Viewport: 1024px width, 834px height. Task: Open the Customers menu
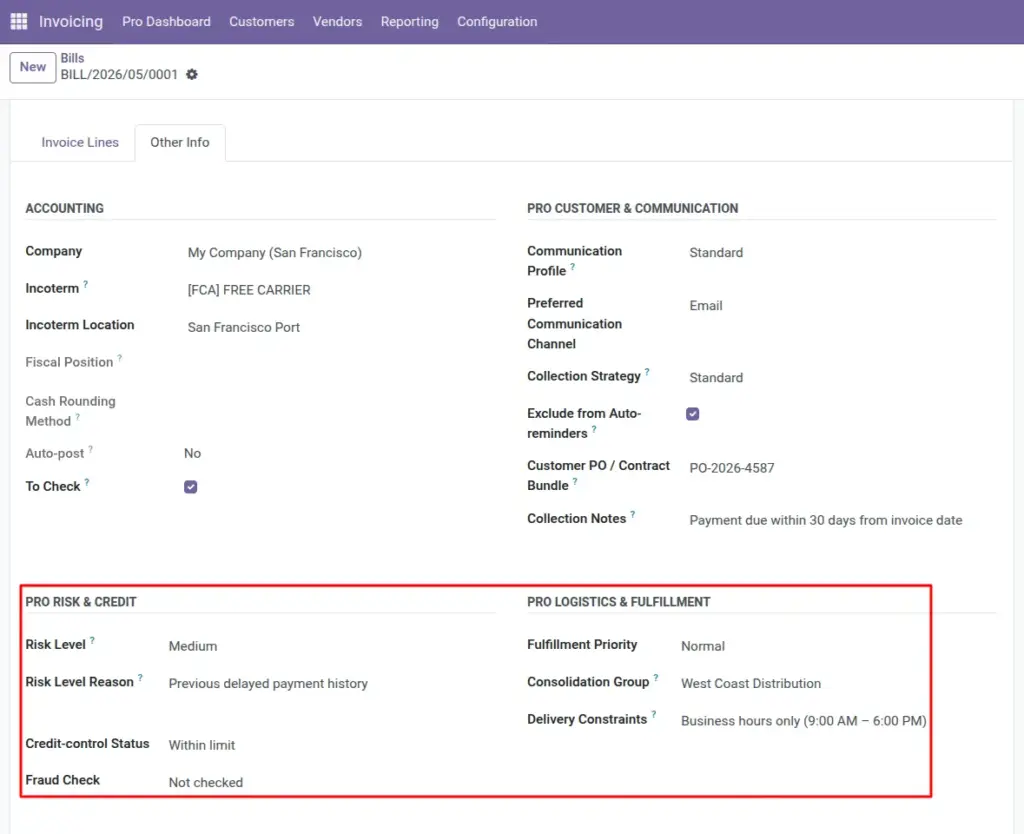(262, 22)
